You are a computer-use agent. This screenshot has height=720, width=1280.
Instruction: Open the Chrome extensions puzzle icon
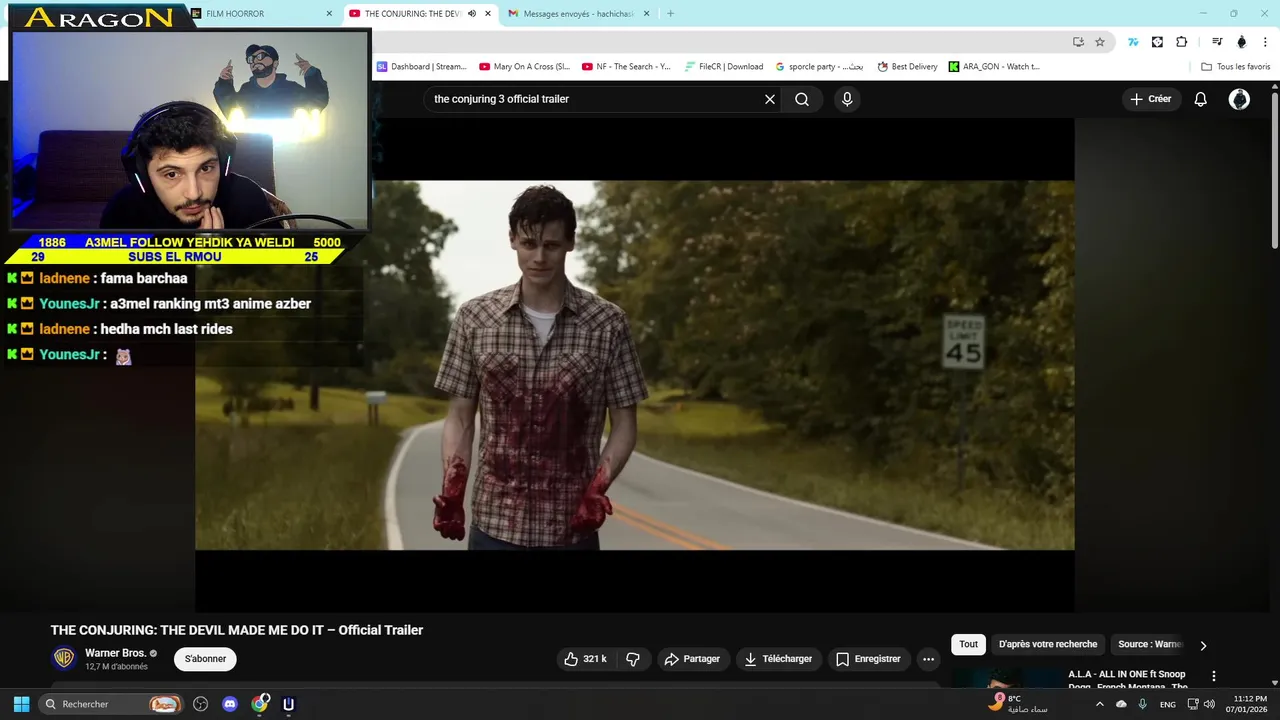1182,42
